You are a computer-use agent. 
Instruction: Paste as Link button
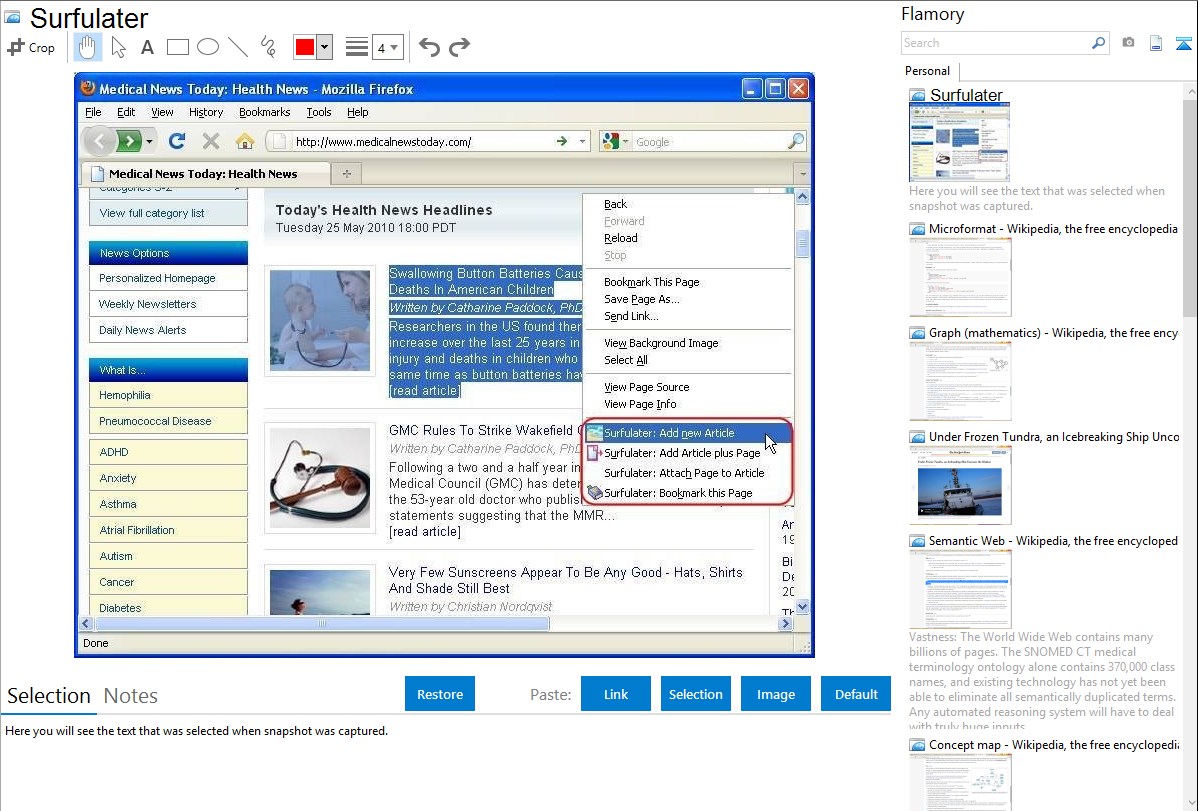tap(616, 694)
